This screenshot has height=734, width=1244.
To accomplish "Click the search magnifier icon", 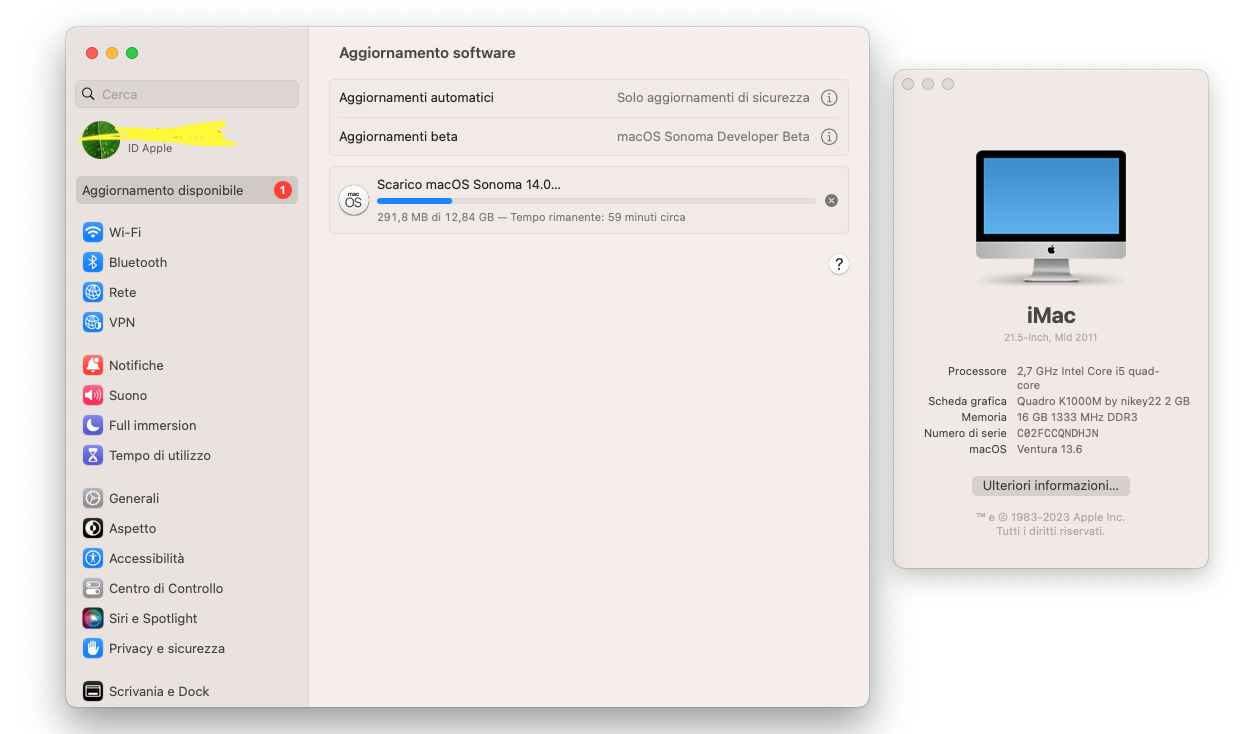I will 89,94.
